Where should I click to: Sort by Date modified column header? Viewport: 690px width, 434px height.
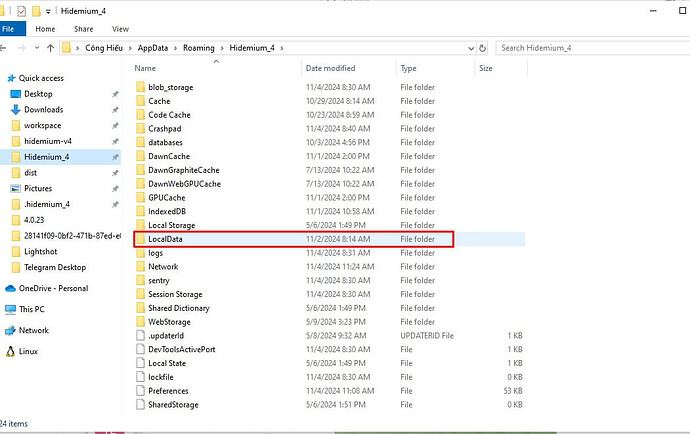(x=331, y=69)
